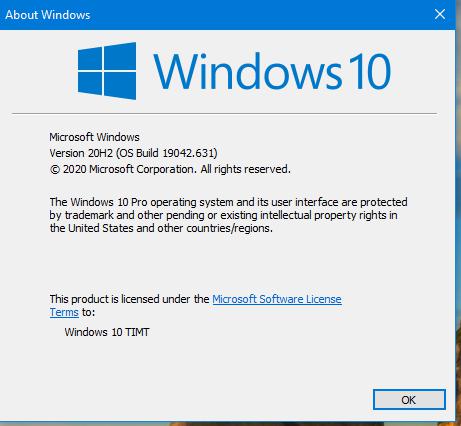Viewport: 461px width, 426px height.
Task: Click the trademark and intellectual property line
Action: (223, 215)
